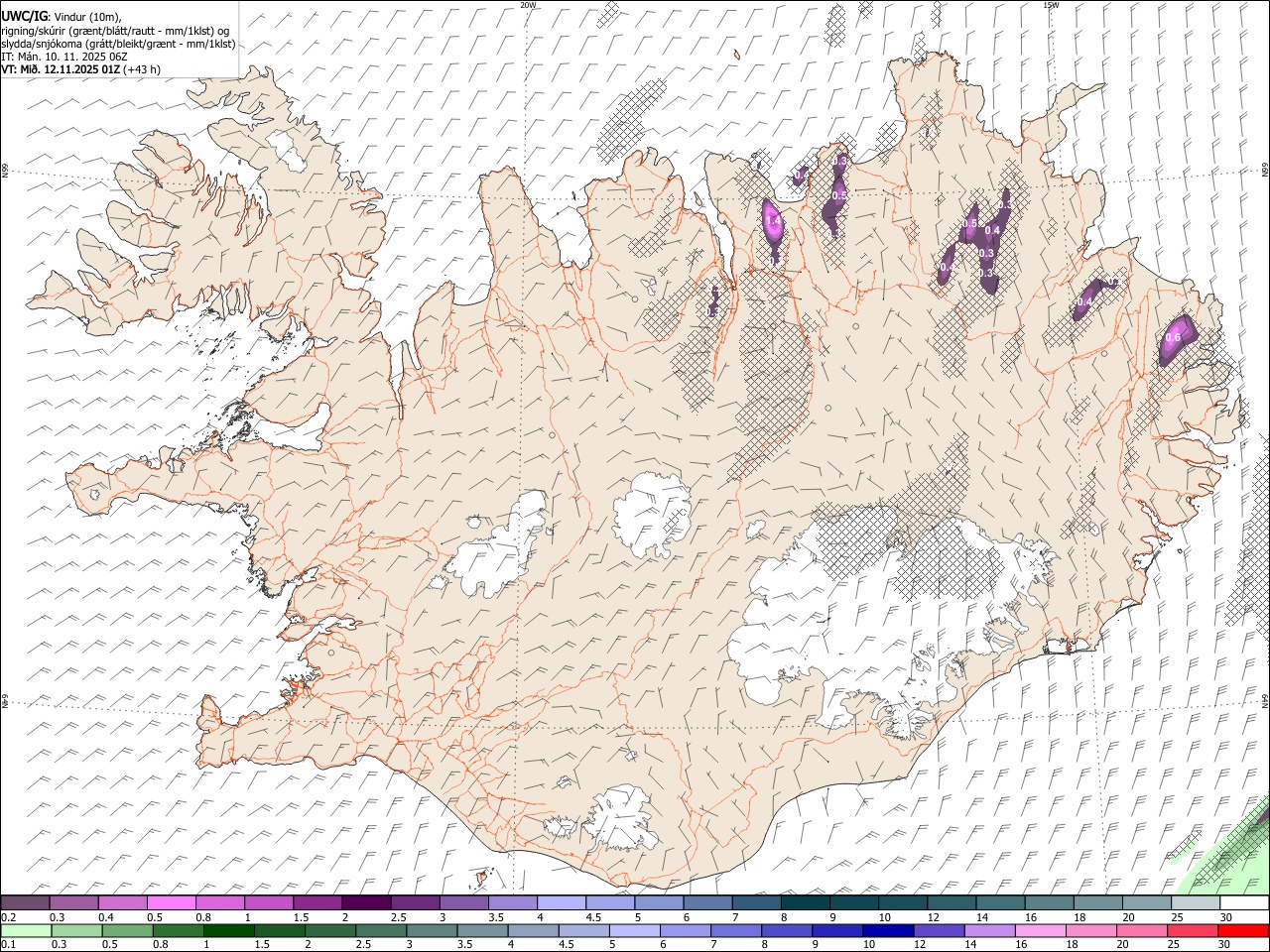Click the 0.6 label on easternmost magenta patch

point(1173,338)
